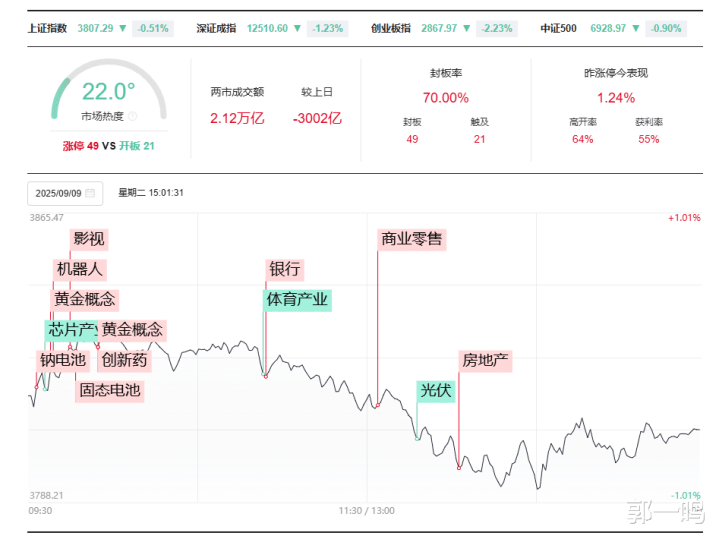Click down arrow beside 上证指数 value 3807.29
The width and height of the screenshot is (719, 542).
point(122,28)
